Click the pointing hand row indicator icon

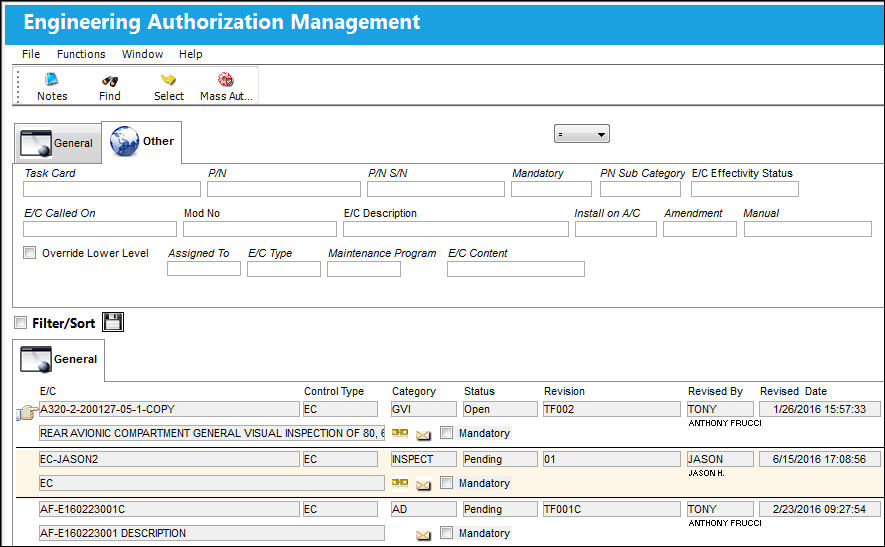pos(27,413)
